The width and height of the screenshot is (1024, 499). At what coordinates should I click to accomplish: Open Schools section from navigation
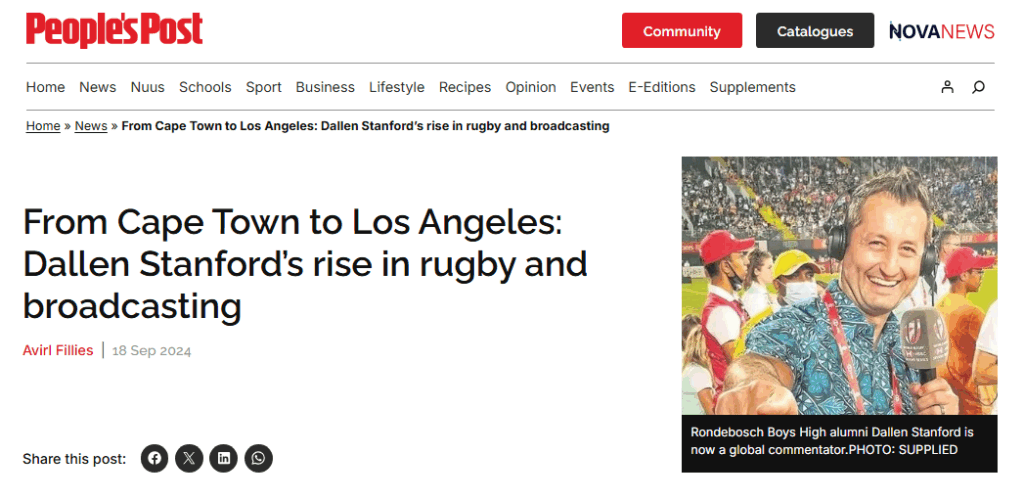point(205,87)
